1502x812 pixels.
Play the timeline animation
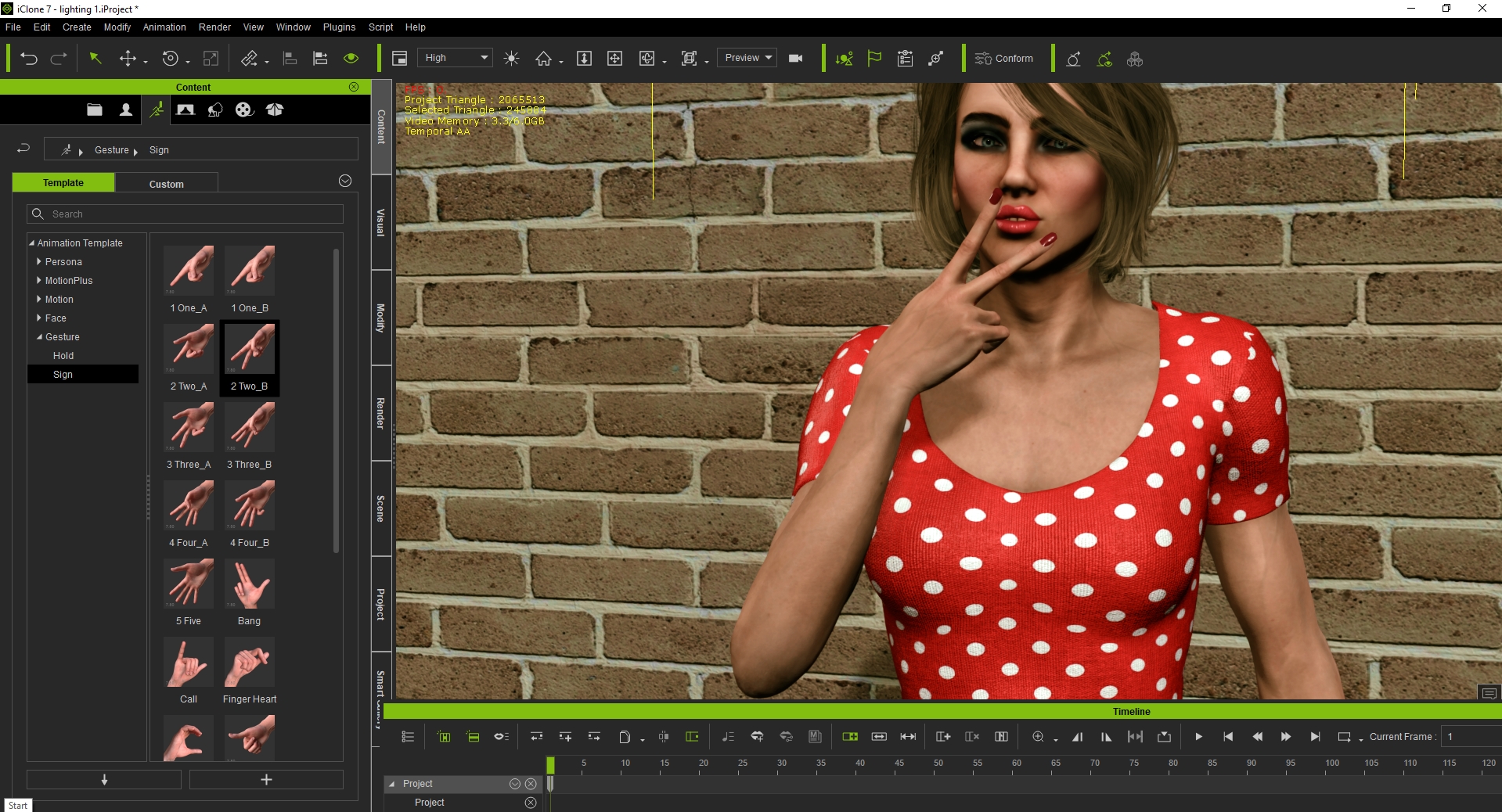(1198, 737)
